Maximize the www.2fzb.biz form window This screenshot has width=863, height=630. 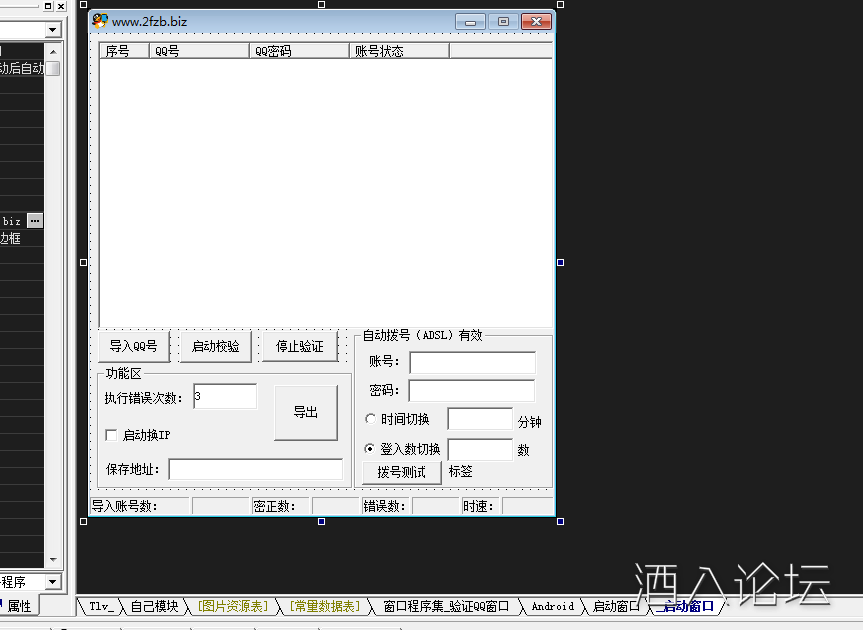pyautogui.click(x=503, y=21)
